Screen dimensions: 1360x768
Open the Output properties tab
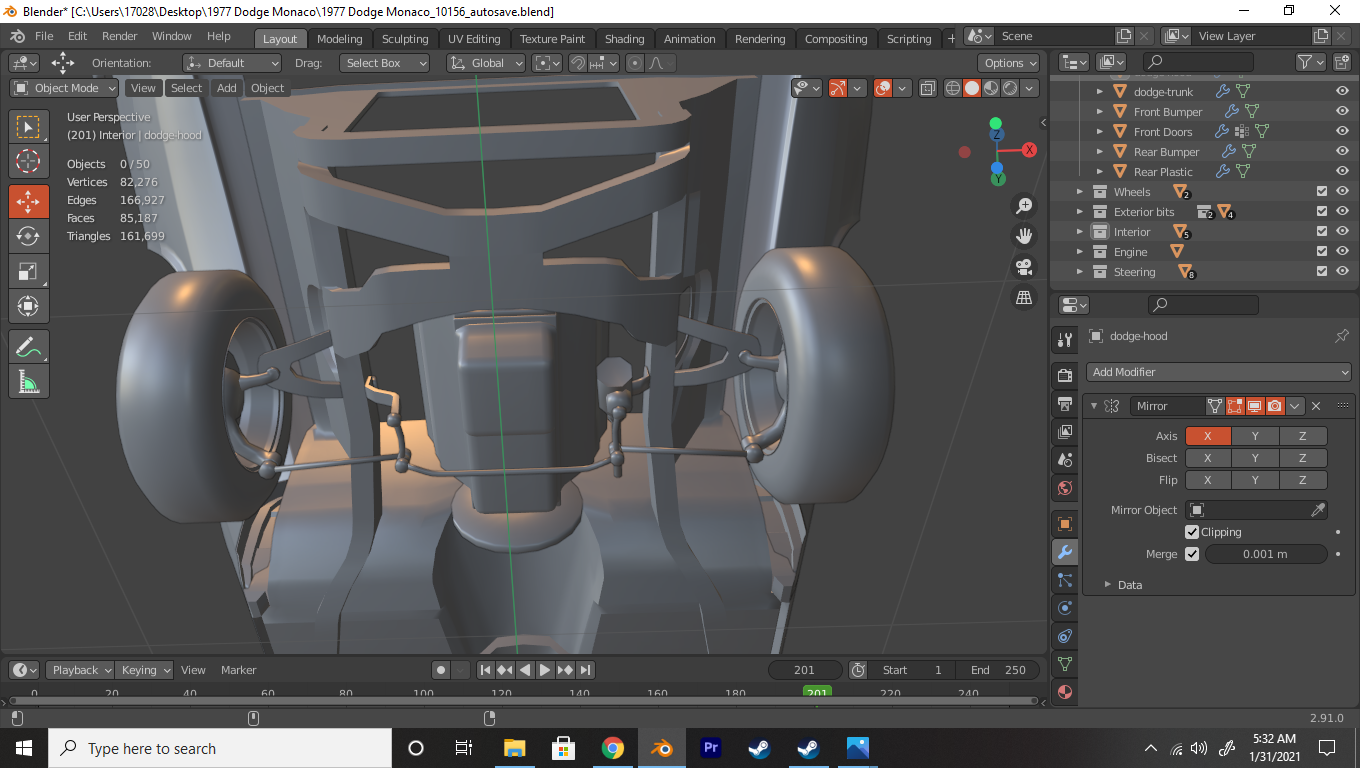pyautogui.click(x=1065, y=404)
